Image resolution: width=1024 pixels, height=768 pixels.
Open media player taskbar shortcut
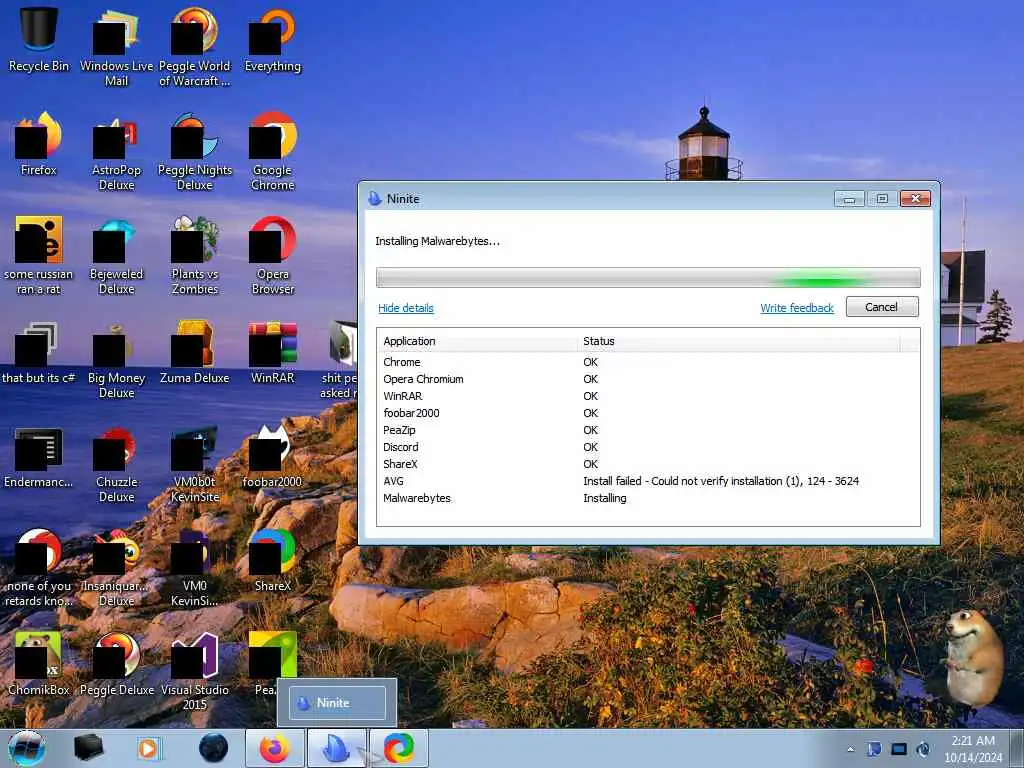(150, 748)
